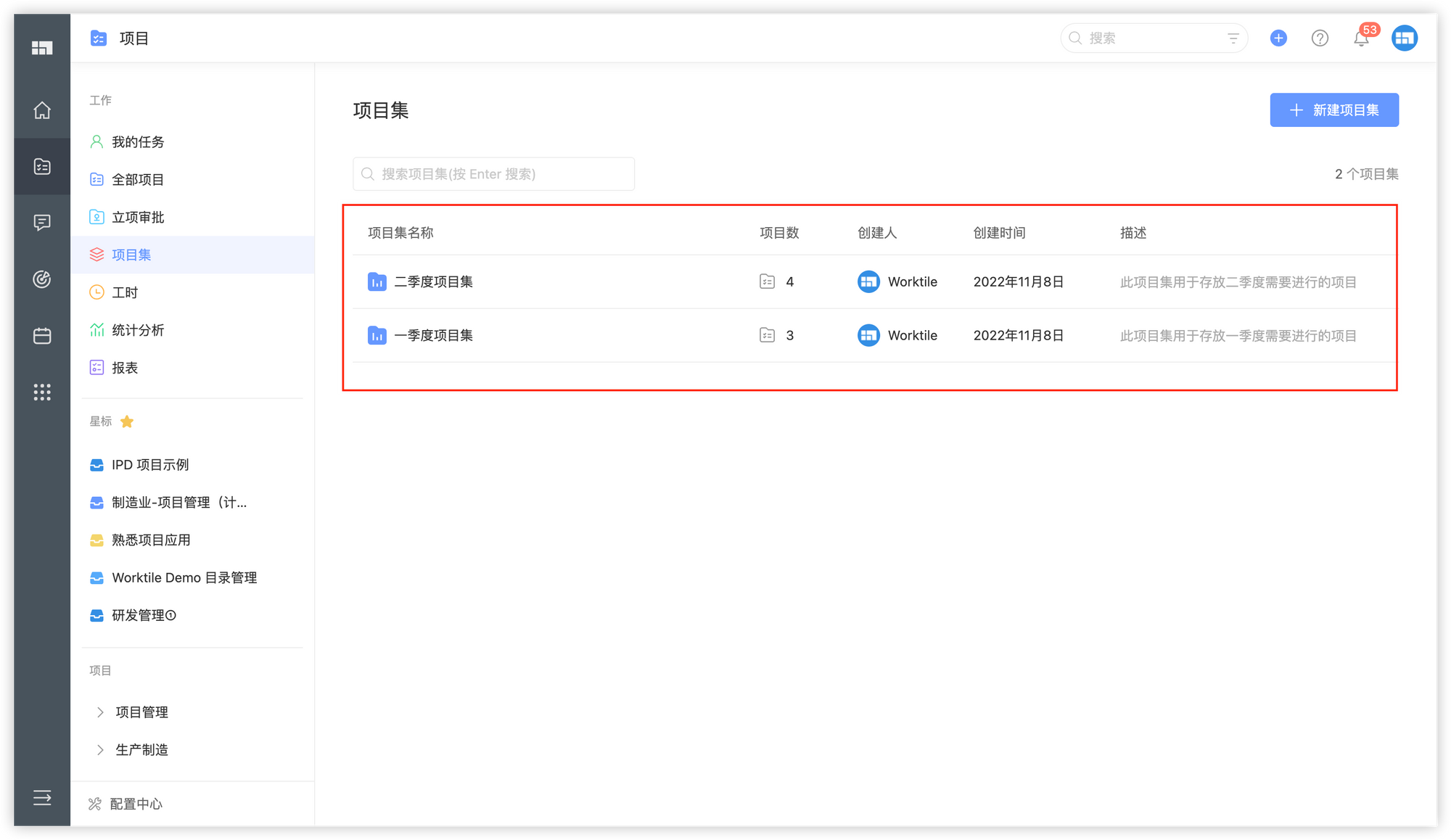
Task: Open the 二季度项目集 project set
Action: pyautogui.click(x=435, y=281)
